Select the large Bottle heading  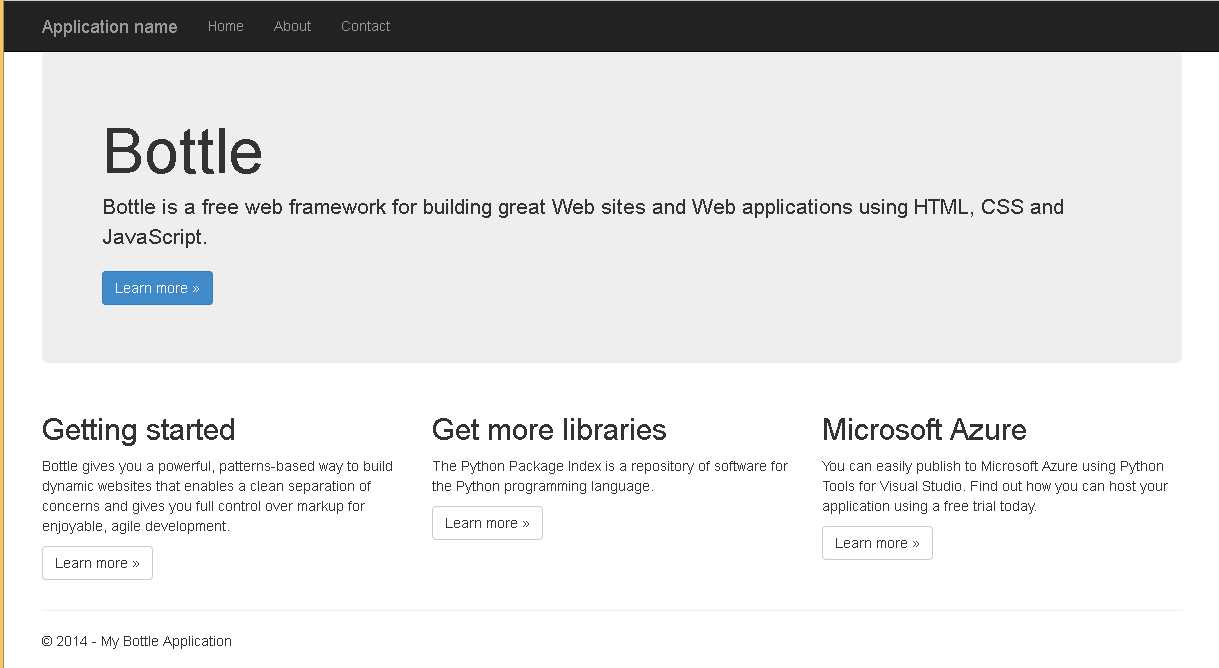pos(183,151)
